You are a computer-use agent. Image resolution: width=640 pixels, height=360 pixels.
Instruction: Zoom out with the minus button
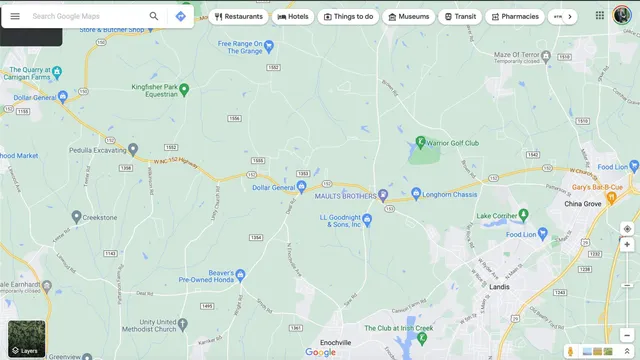coord(627,336)
